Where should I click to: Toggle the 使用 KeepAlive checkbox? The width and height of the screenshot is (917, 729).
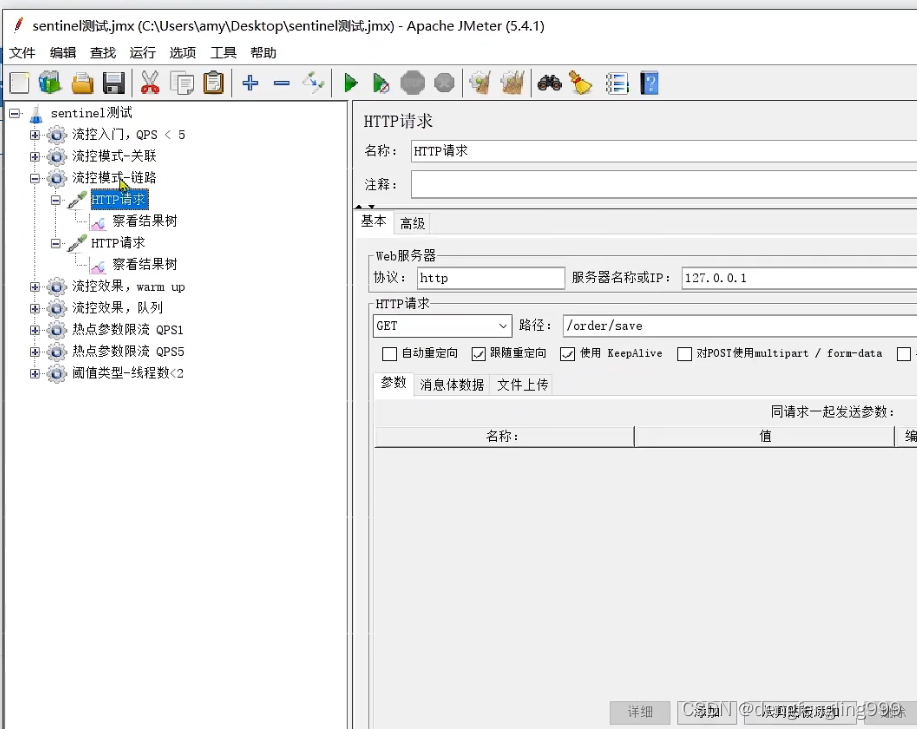[567, 354]
